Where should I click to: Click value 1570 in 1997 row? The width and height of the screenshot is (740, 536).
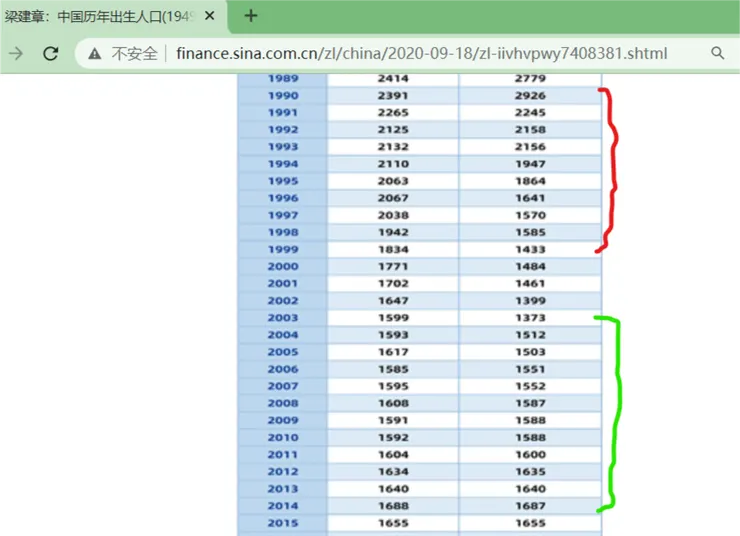[x=530, y=216]
